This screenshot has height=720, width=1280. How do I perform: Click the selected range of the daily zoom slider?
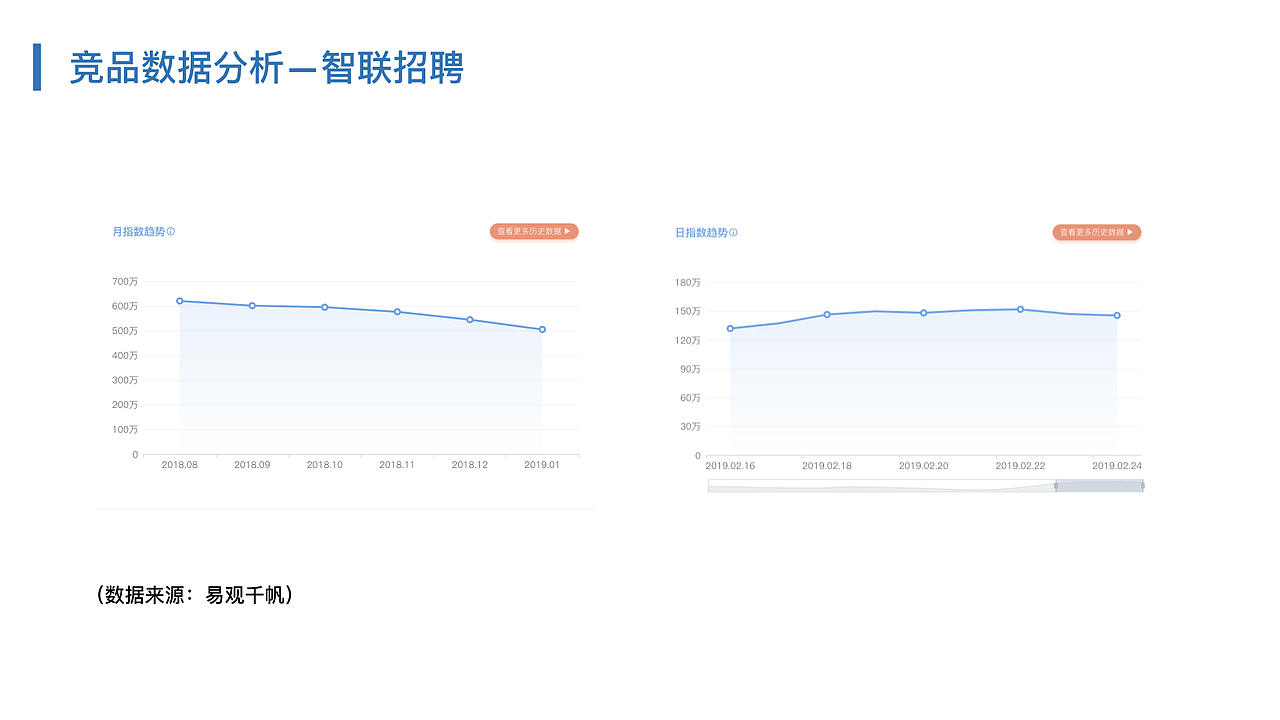[x=1099, y=486]
